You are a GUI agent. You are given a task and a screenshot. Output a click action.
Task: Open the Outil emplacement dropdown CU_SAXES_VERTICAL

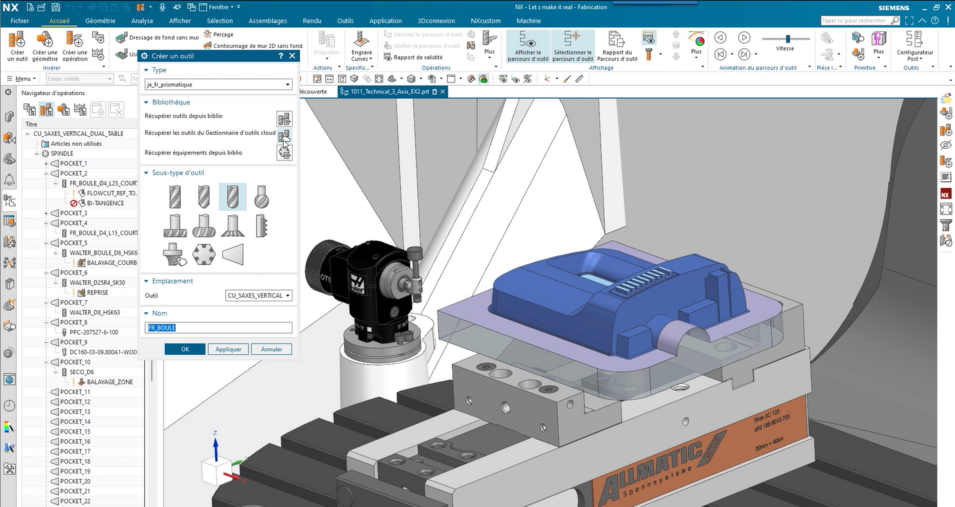pyautogui.click(x=259, y=296)
